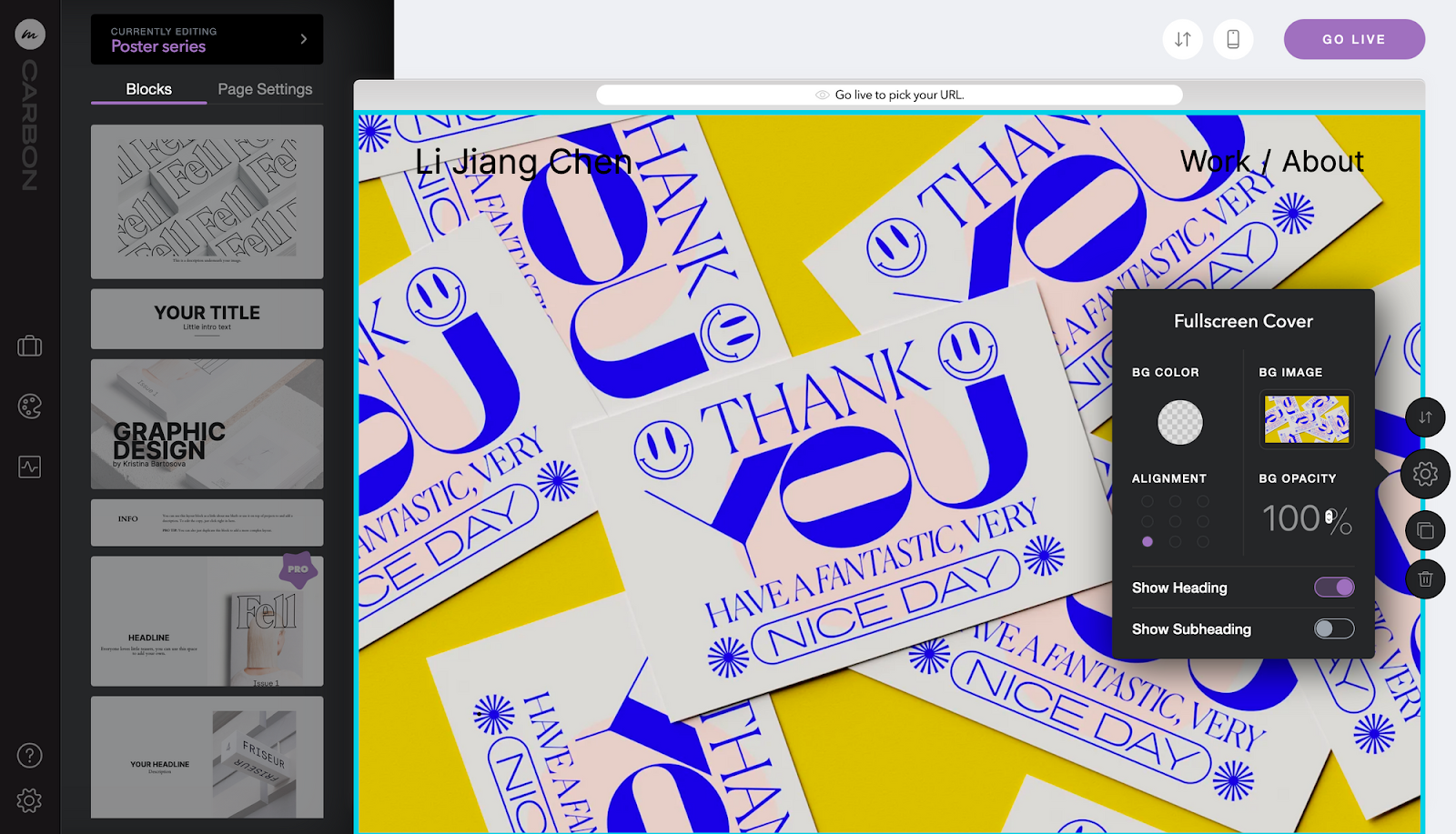Click the GO LIVE button
Screen dimensions: 1456x834
[1354, 39]
